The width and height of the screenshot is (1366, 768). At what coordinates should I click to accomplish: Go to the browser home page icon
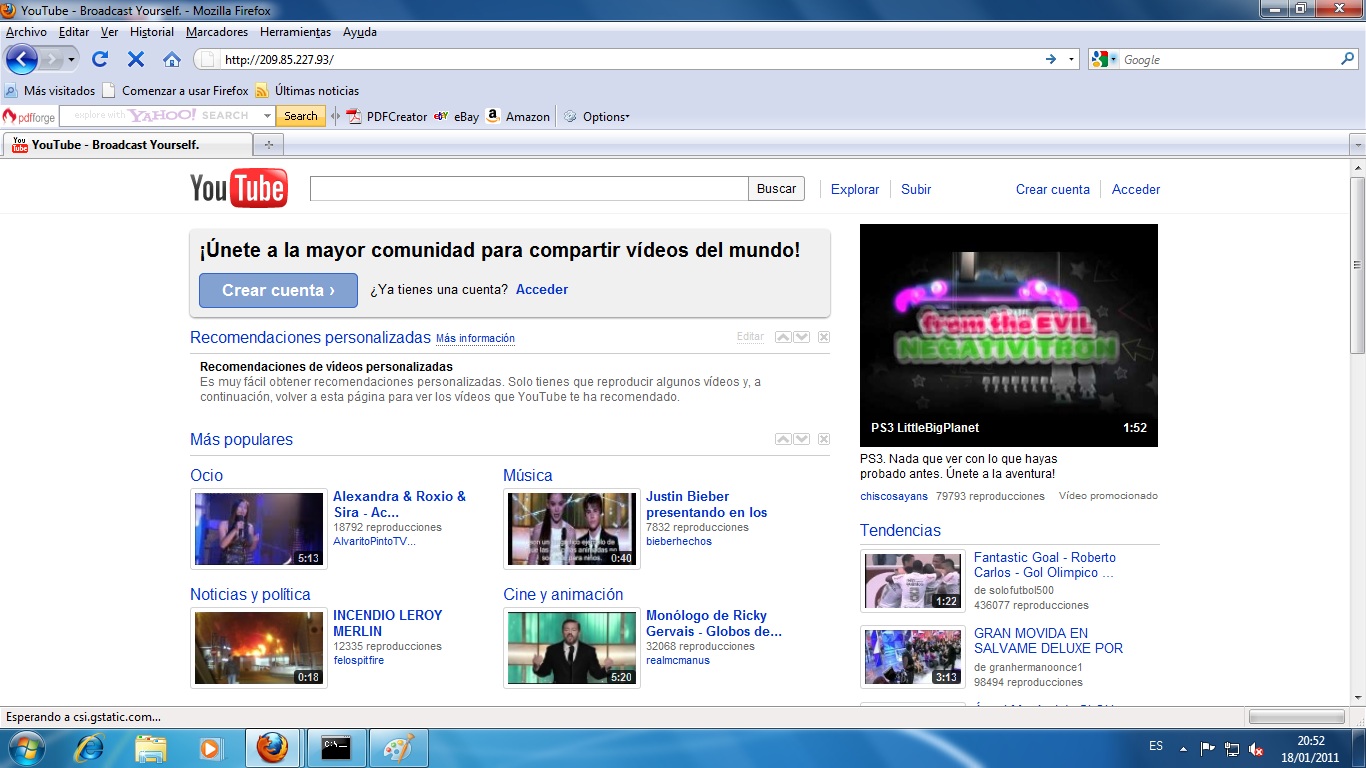tap(172, 59)
